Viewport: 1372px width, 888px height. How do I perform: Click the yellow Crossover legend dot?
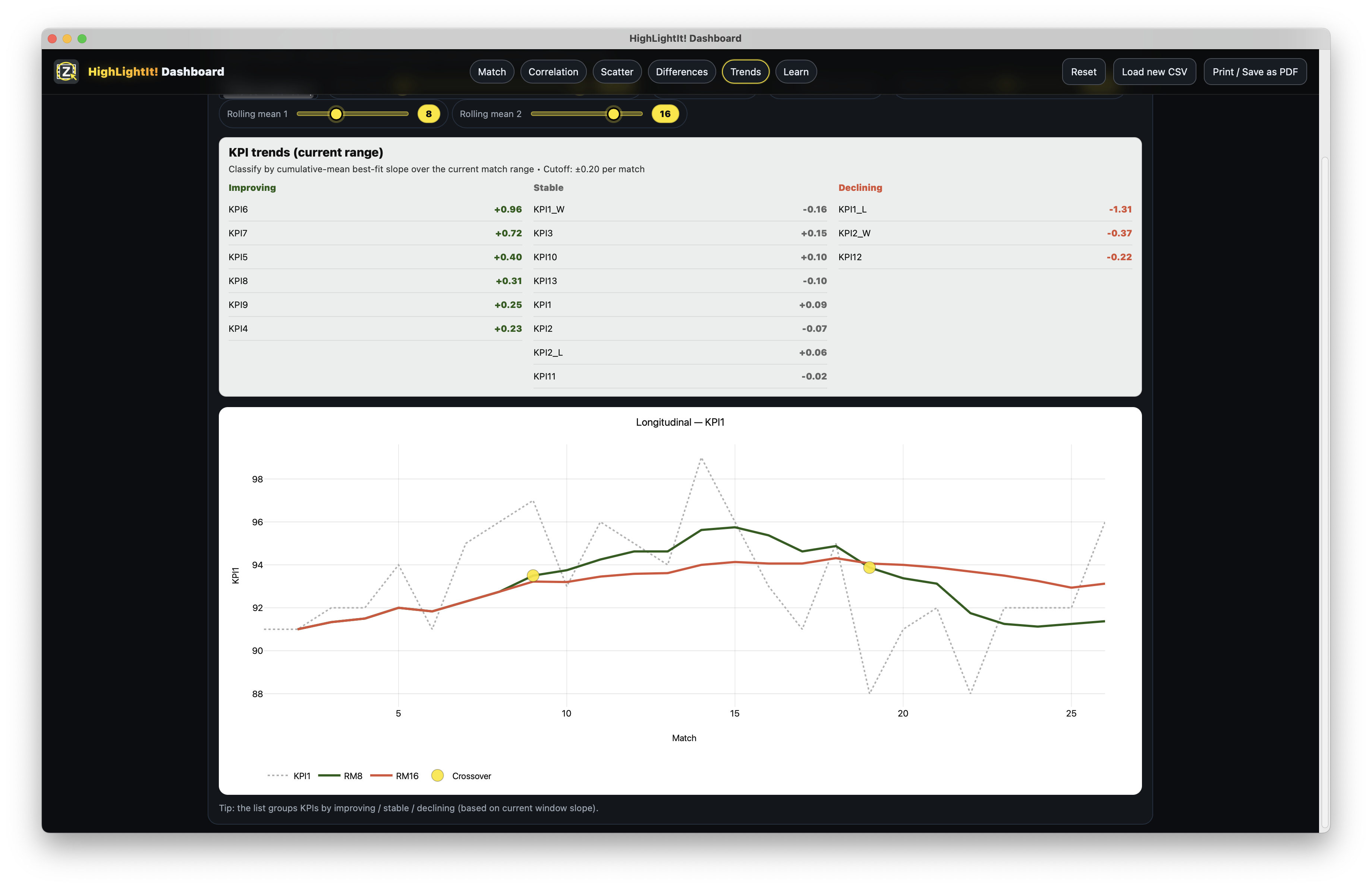pyautogui.click(x=438, y=776)
